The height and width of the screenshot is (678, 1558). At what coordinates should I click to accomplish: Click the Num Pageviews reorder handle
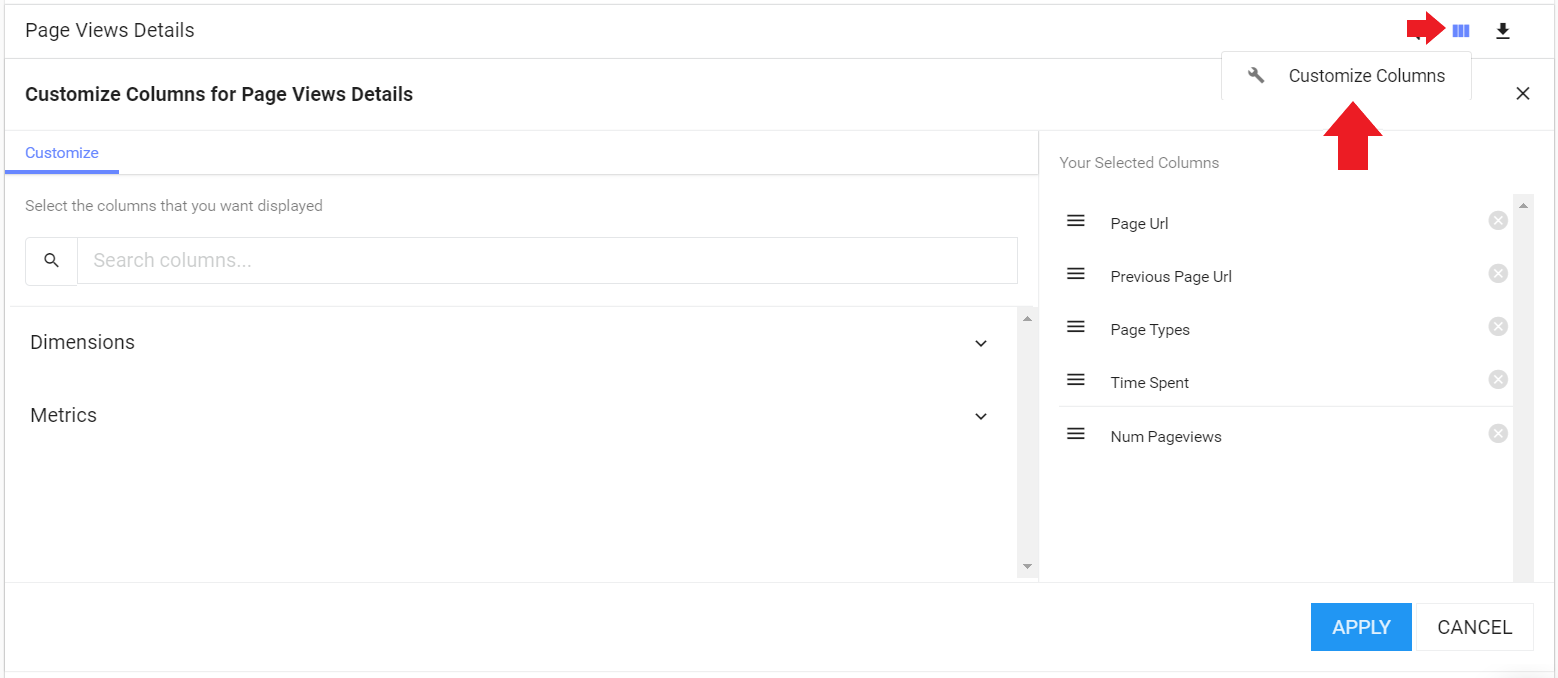(1076, 434)
